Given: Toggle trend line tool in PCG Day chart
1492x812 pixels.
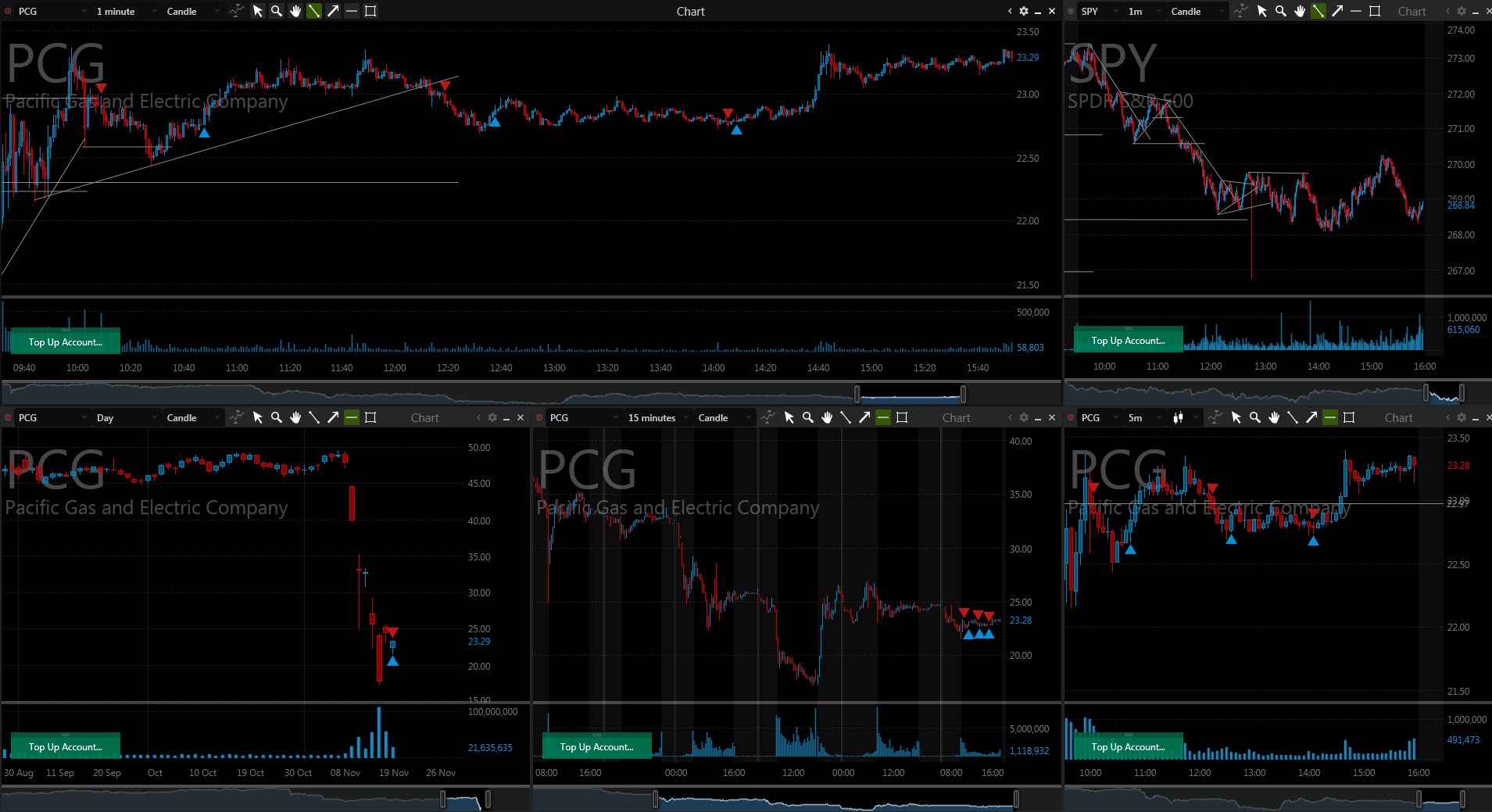Looking at the screenshot, I should click(x=314, y=417).
